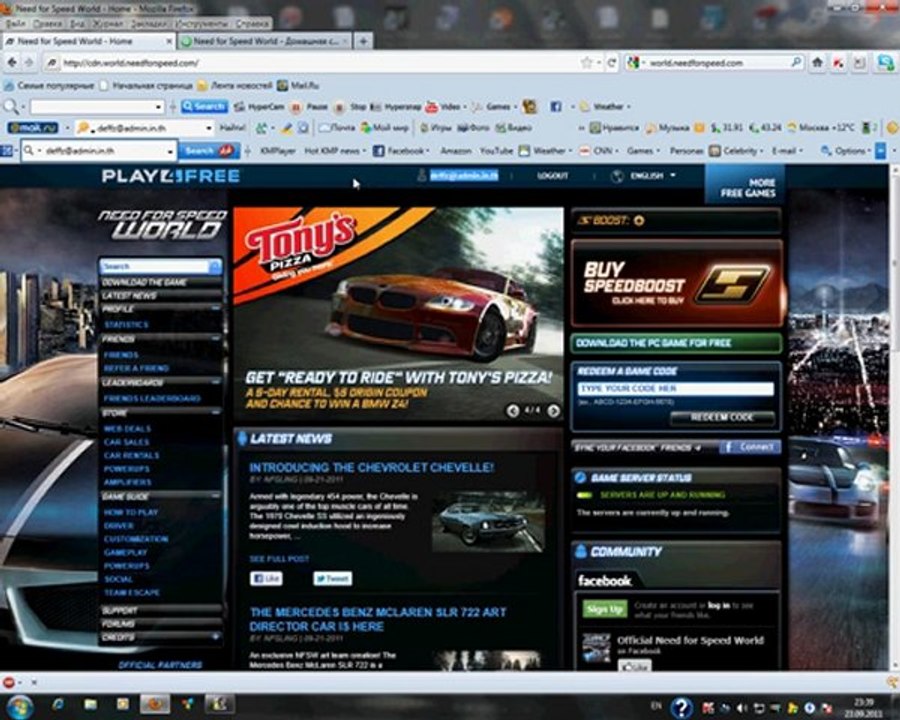Screen dimensions: 900x720
Task: Click the Tweet button under Chevelle post
Action: [332, 578]
